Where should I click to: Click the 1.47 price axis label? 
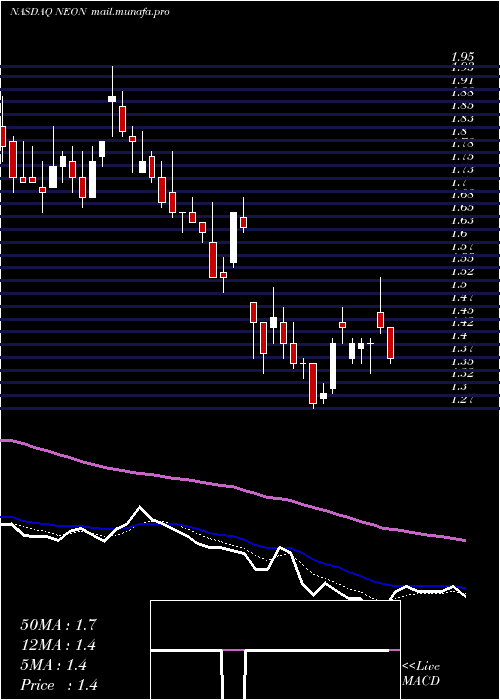tap(462, 297)
